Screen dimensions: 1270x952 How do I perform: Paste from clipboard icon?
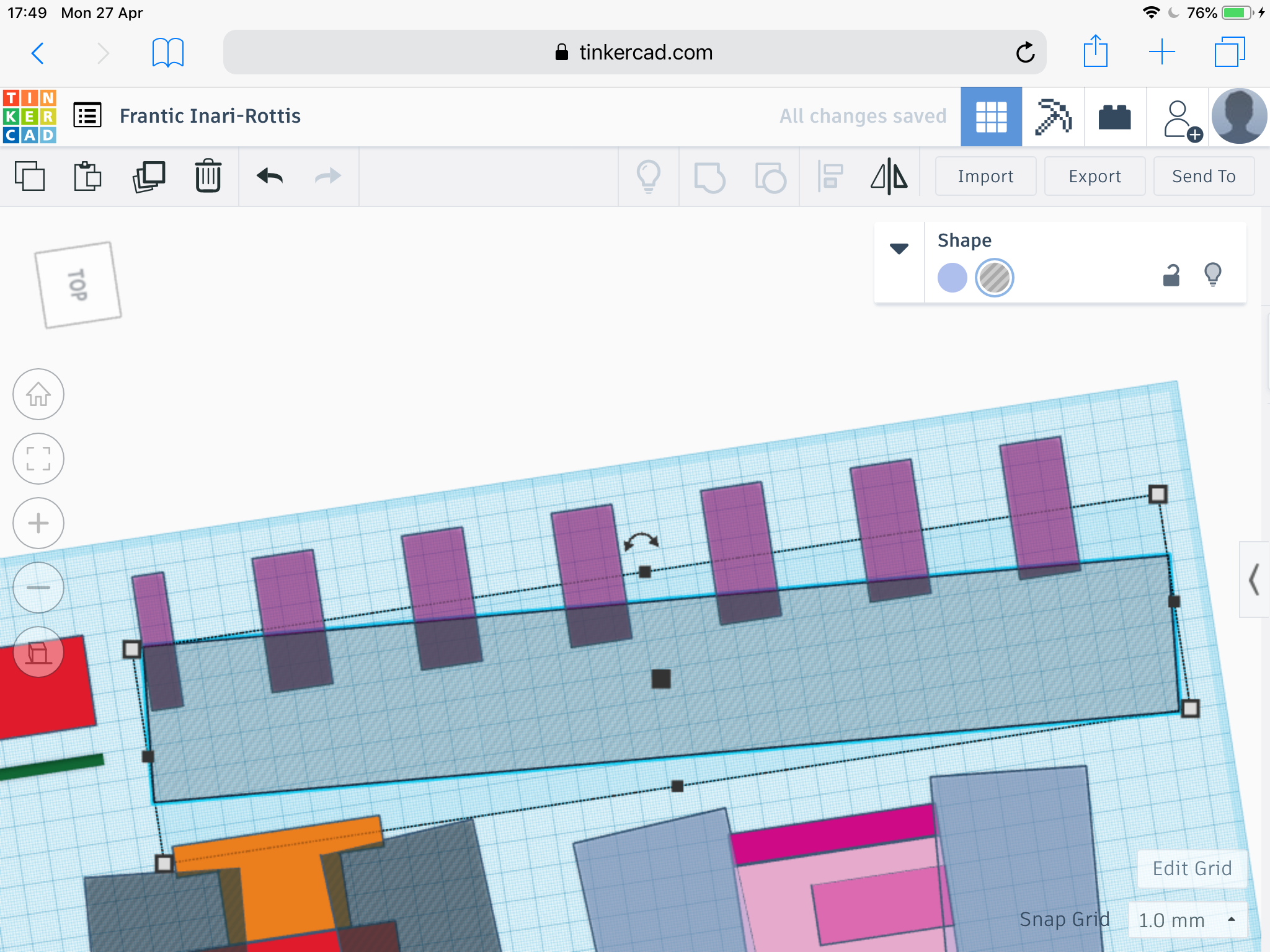click(87, 177)
